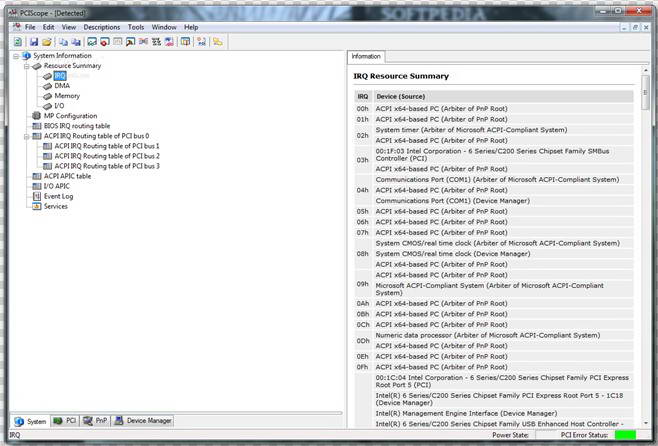This screenshot has width=658, height=446.
Task: Select BIOS IRQ routing table in tree
Action: [77, 126]
